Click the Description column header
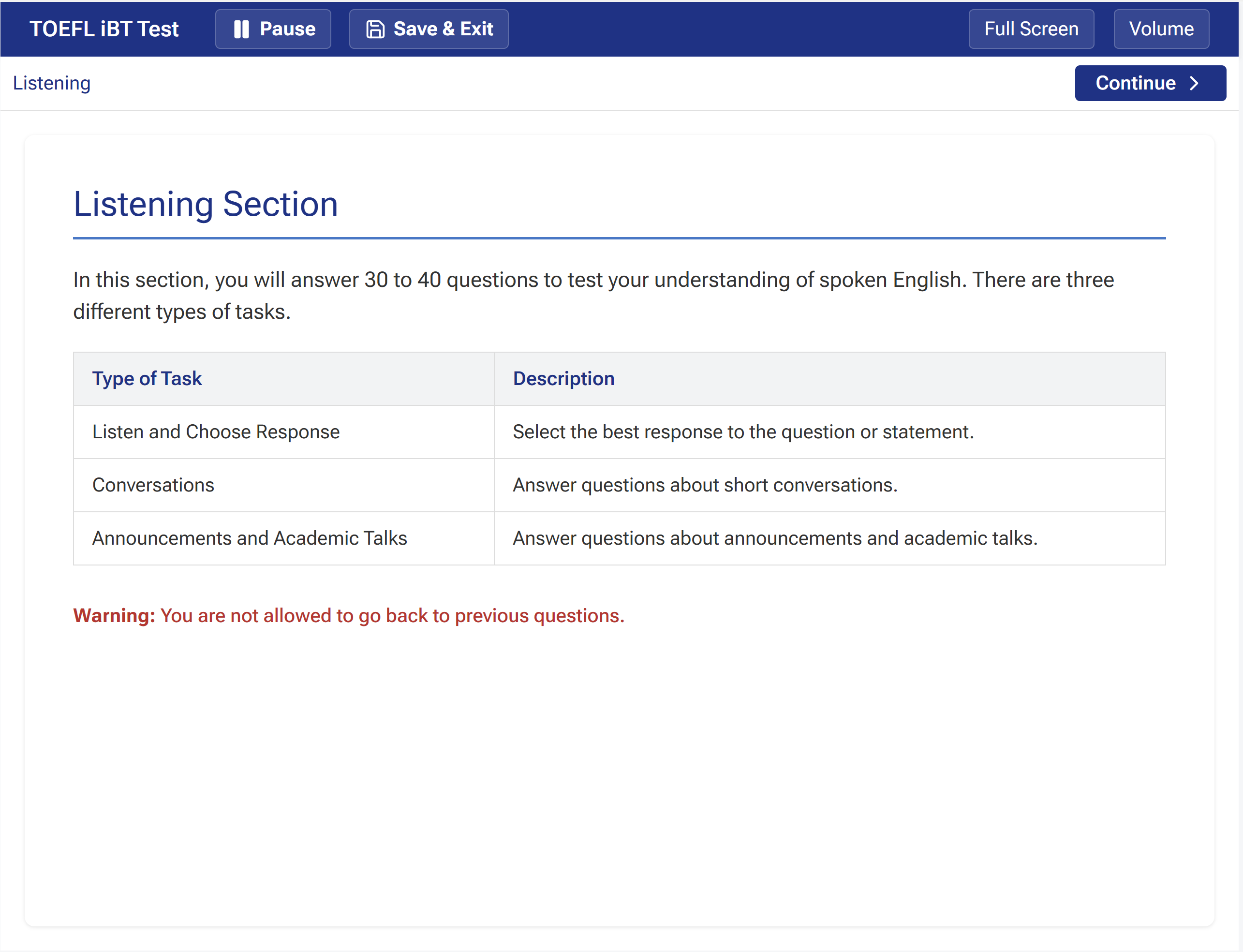 point(563,379)
